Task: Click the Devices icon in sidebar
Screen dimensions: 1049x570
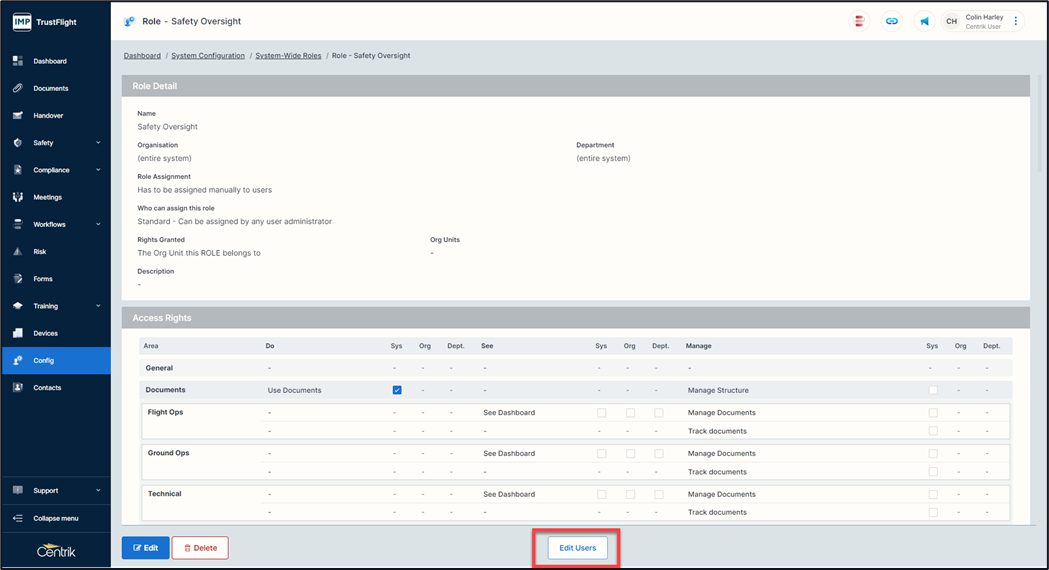Action: (x=18, y=333)
